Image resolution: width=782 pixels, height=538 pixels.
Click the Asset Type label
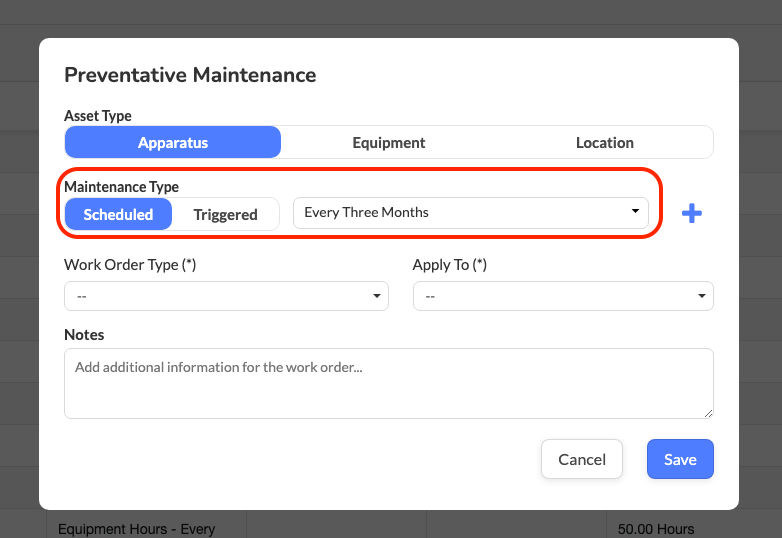pyautogui.click(x=98, y=116)
